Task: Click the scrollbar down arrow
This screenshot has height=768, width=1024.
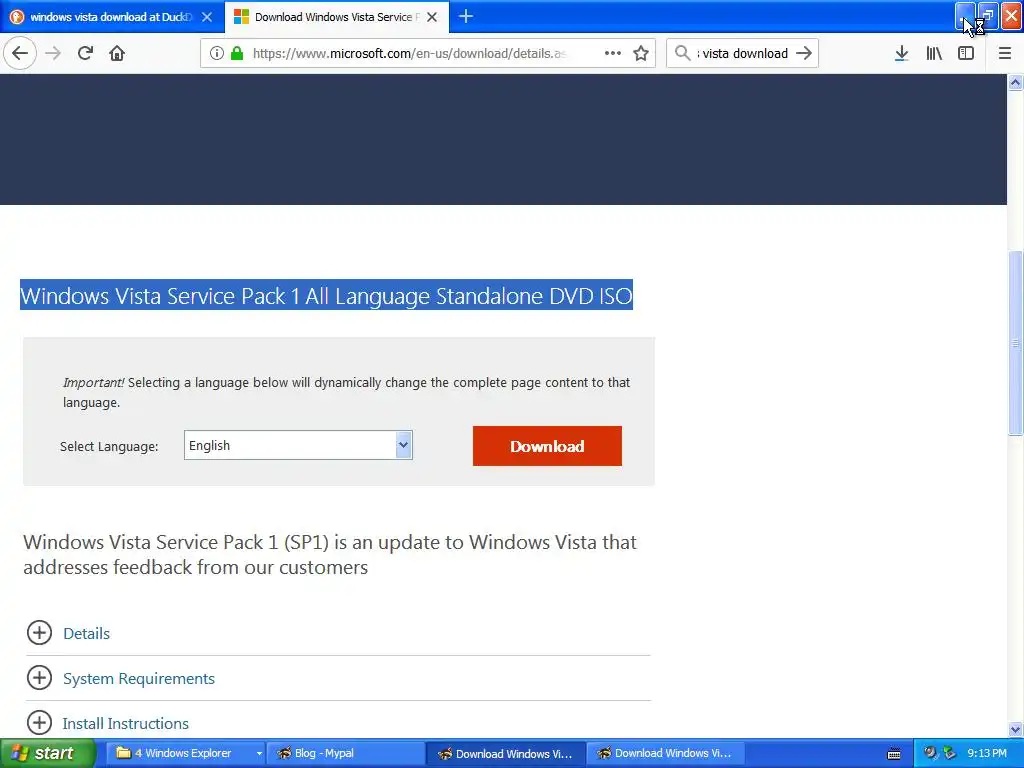Action: pos(1015,729)
